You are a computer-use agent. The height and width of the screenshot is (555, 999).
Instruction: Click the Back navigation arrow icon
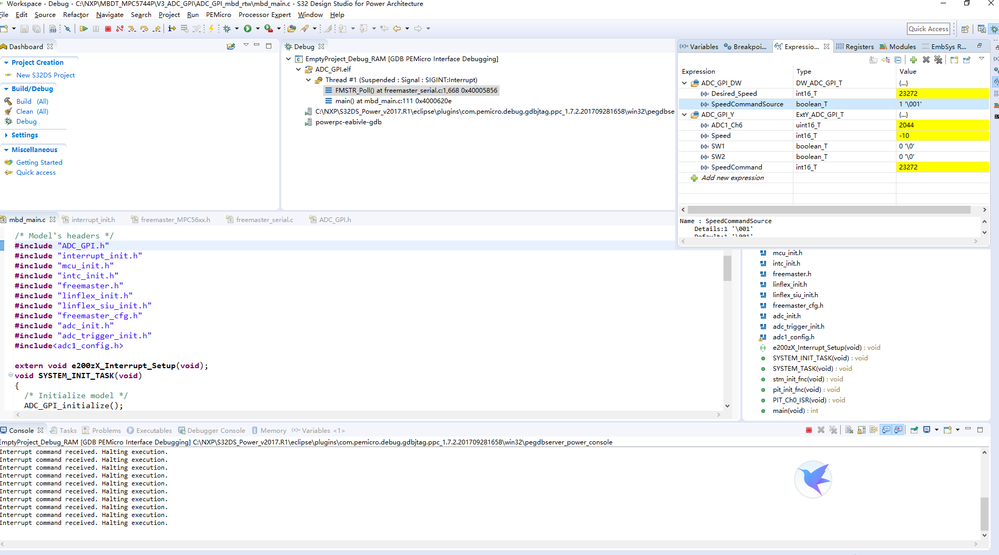(397, 29)
